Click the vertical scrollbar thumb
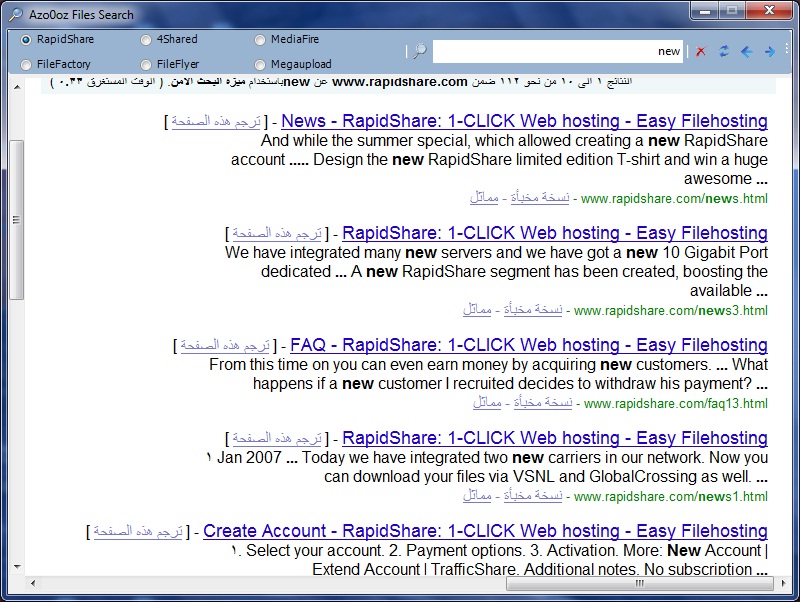The height and width of the screenshot is (602, 800). point(17,220)
